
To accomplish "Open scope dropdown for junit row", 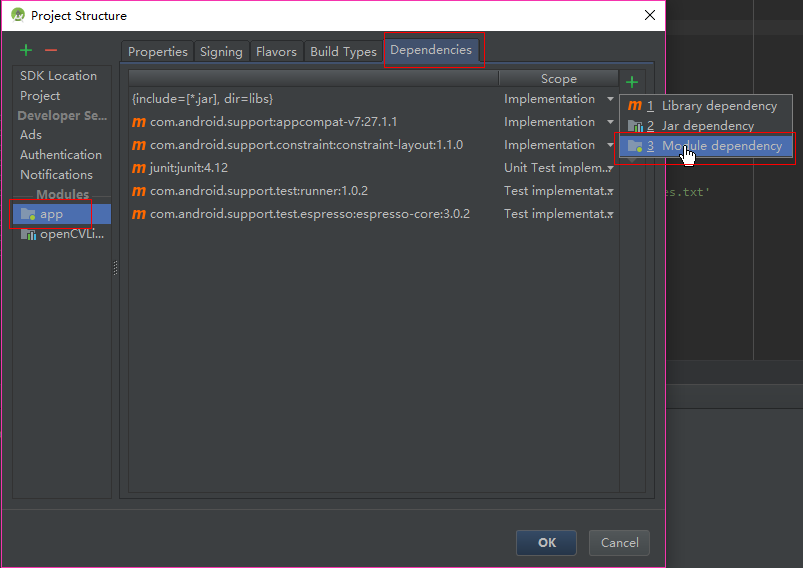I will pyautogui.click(x=610, y=168).
